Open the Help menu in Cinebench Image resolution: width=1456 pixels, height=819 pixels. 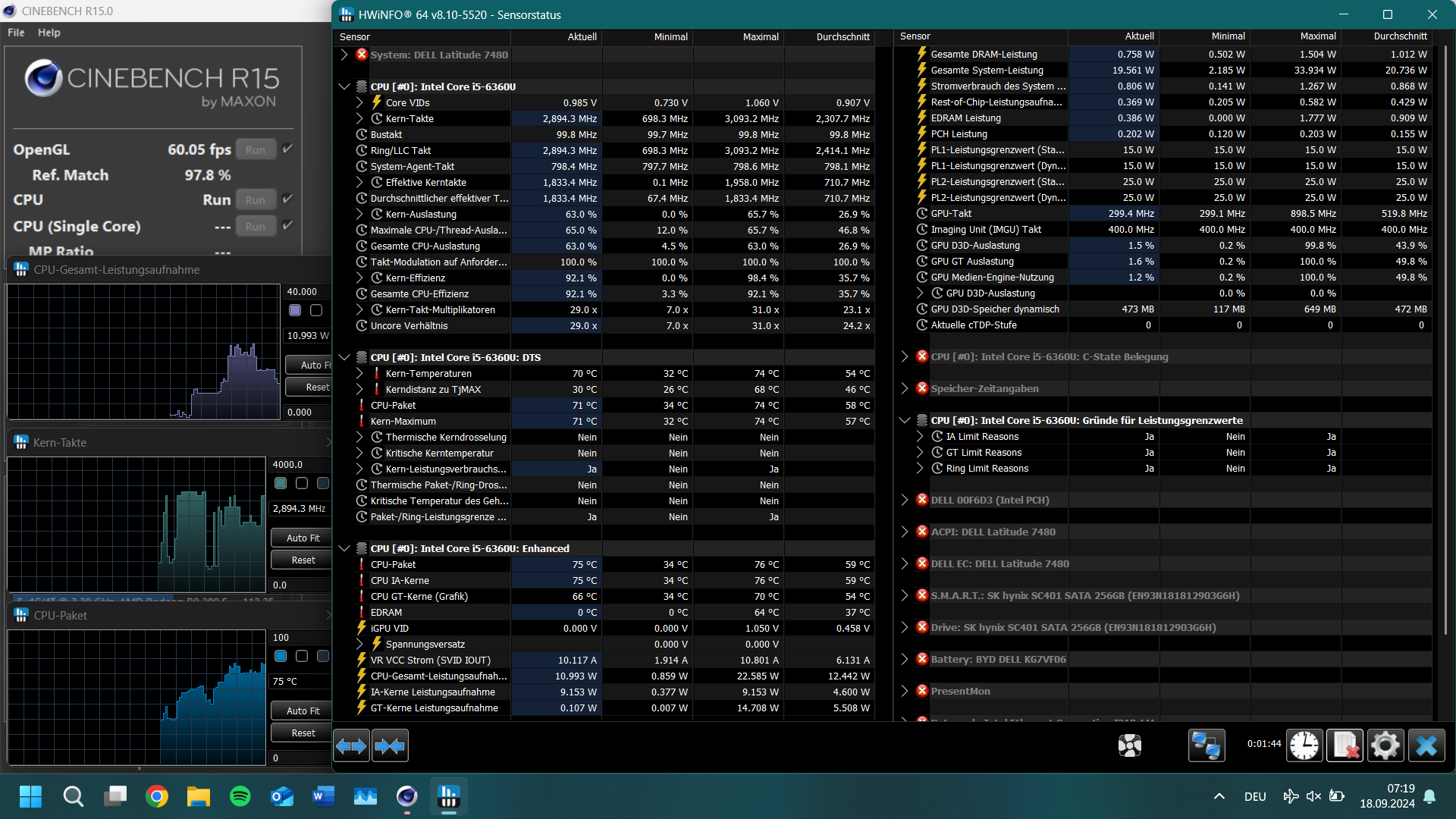(x=49, y=32)
